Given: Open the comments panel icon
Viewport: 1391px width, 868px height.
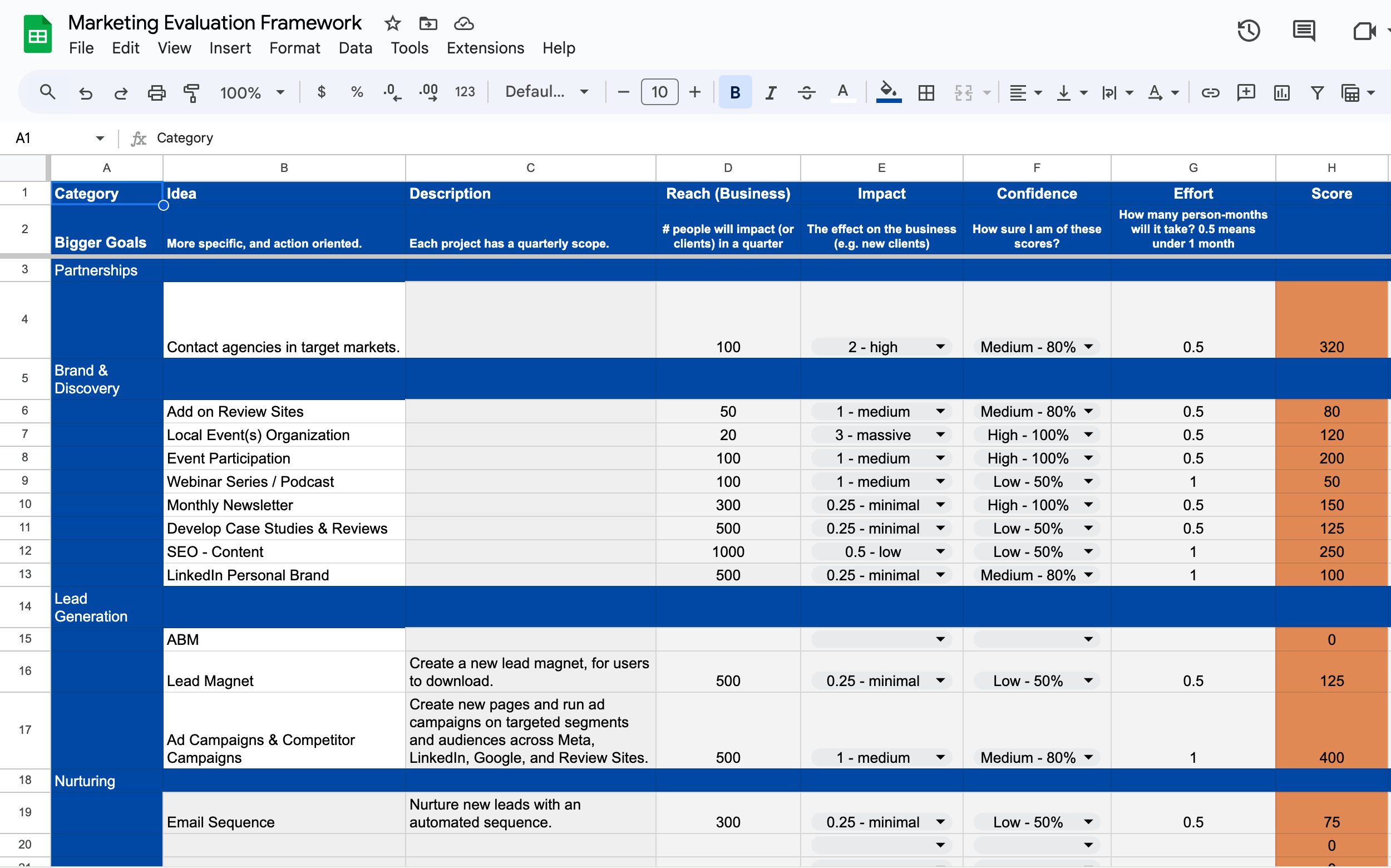Looking at the screenshot, I should pos(1303,31).
